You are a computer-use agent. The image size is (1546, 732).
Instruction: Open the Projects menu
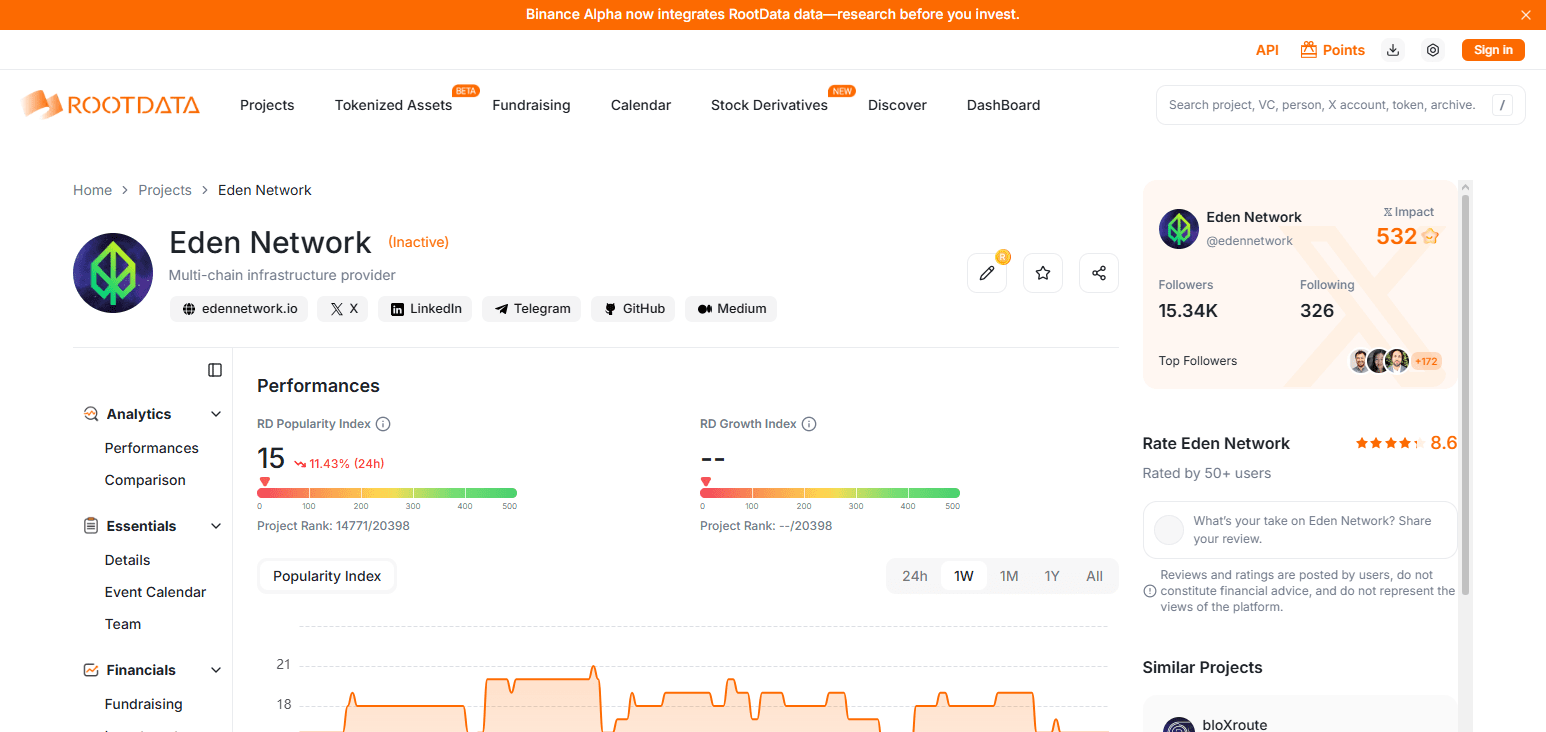coord(267,105)
